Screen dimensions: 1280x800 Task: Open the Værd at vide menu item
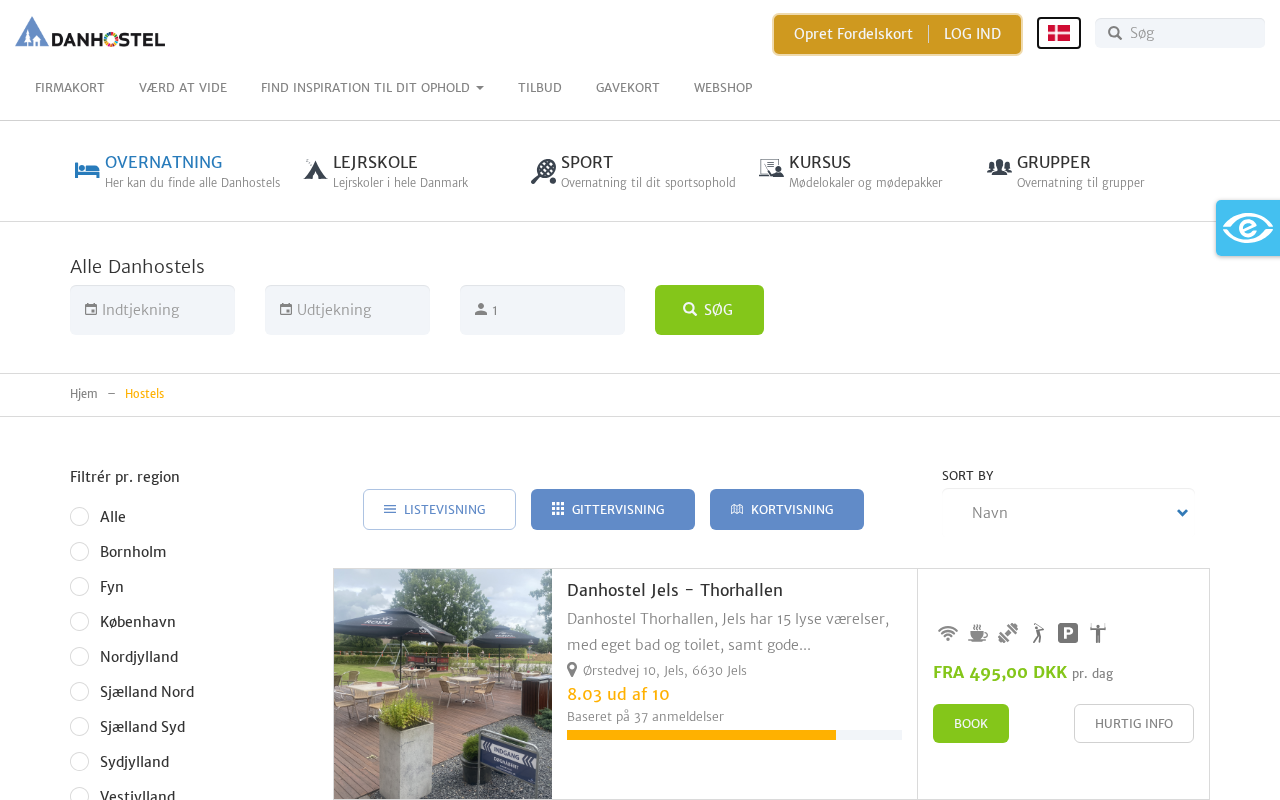coord(183,88)
